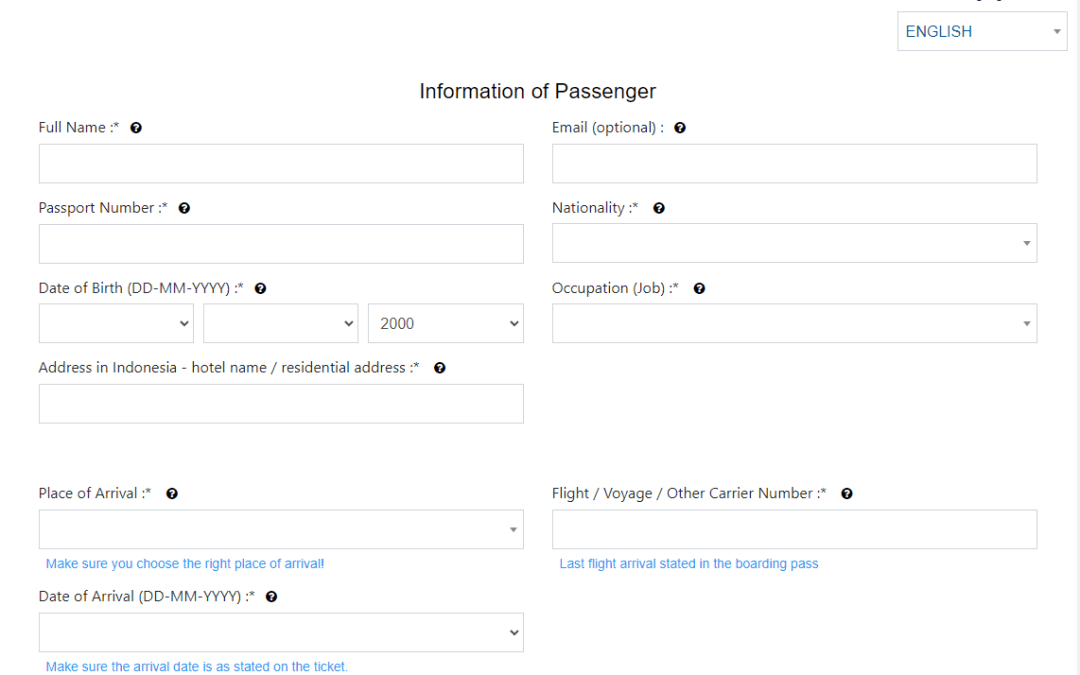Screen dimensions: 1080x675
Task: Open the help tooltip for Passport Number
Action: click(185, 208)
